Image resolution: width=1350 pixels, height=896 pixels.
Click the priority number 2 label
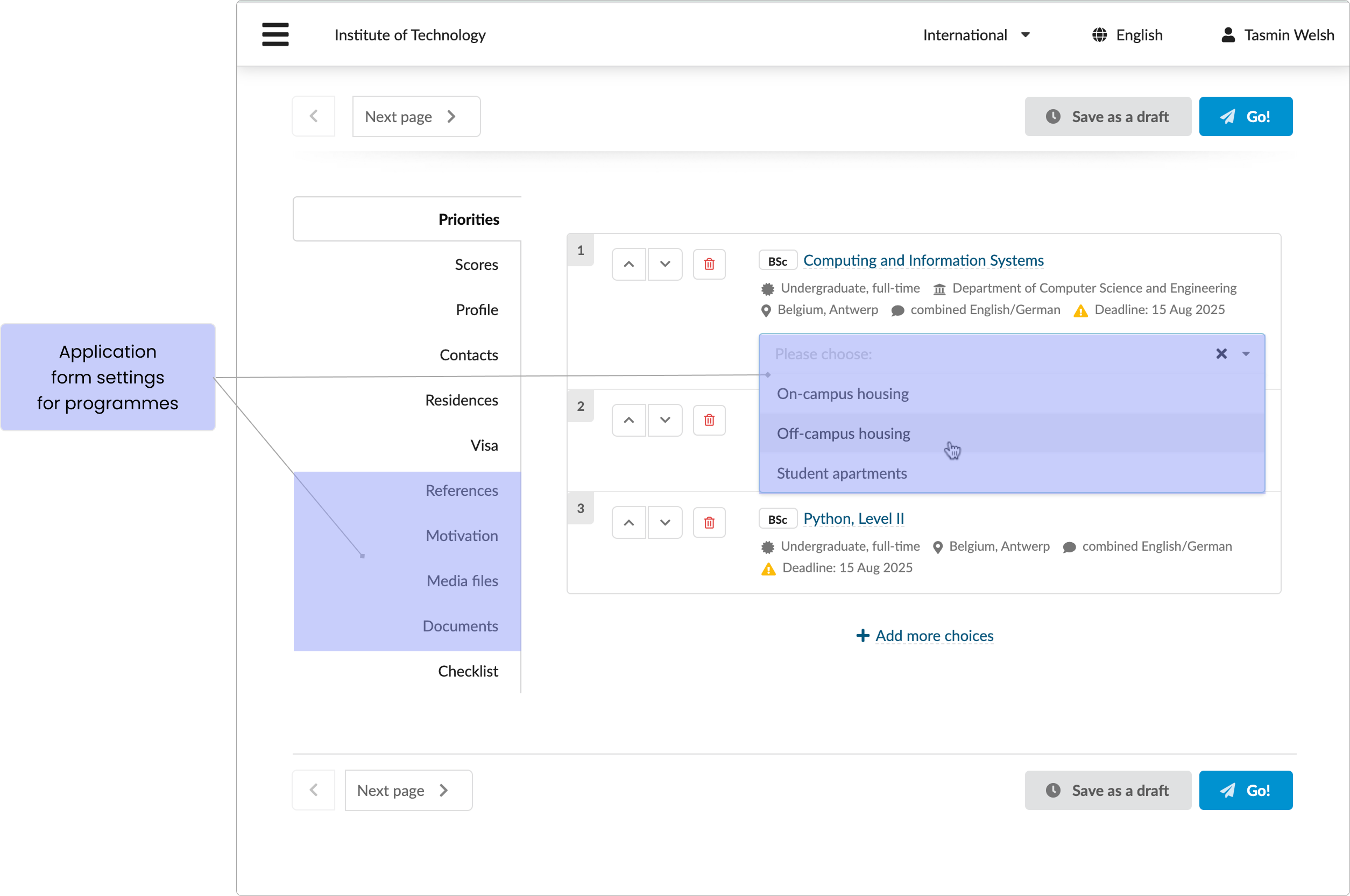pos(580,406)
